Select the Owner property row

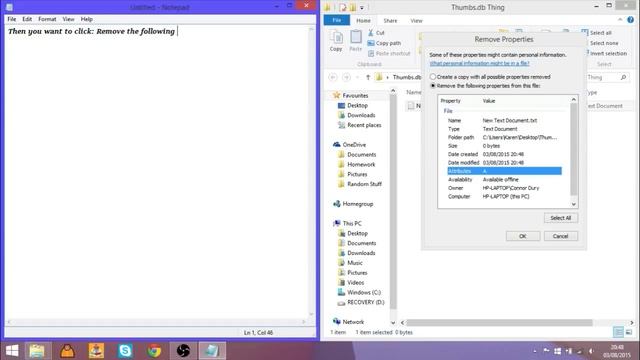coord(504,188)
